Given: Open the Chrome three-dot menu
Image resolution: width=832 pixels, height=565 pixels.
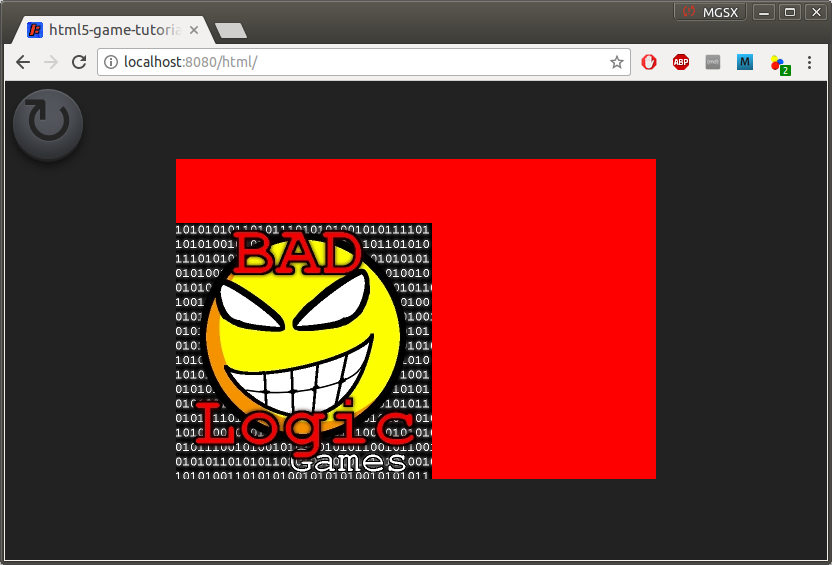Looking at the screenshot, I should (809, 62).
